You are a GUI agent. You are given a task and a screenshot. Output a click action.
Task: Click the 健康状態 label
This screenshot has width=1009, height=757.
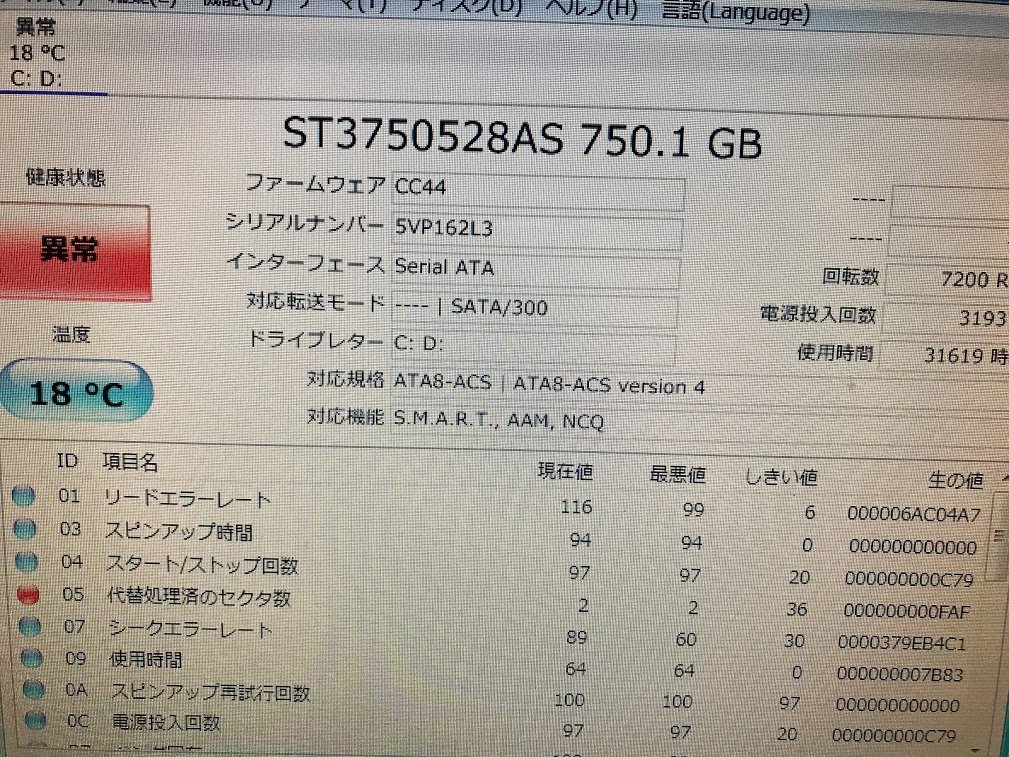point(66,177)
